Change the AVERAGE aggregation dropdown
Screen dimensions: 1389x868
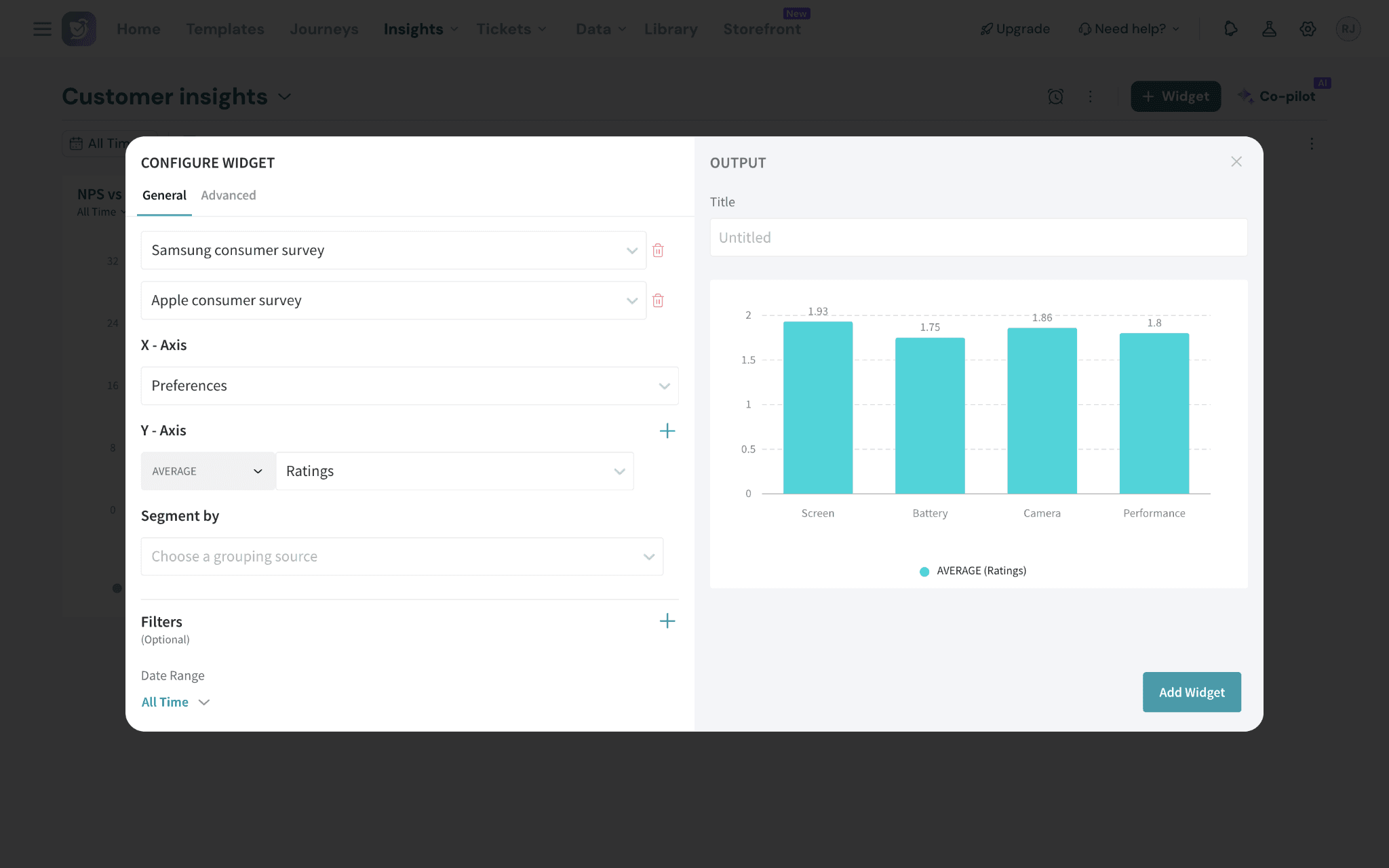coord(208,471)
